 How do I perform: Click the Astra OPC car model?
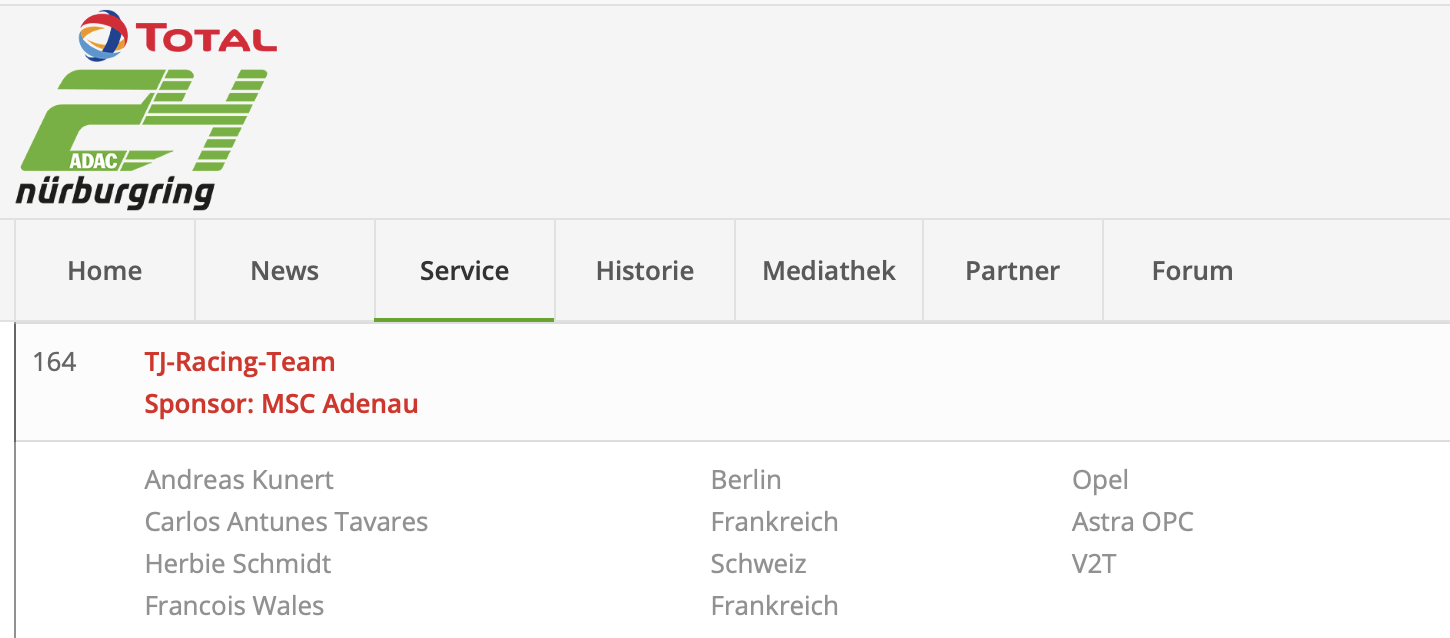[1132, 522]
